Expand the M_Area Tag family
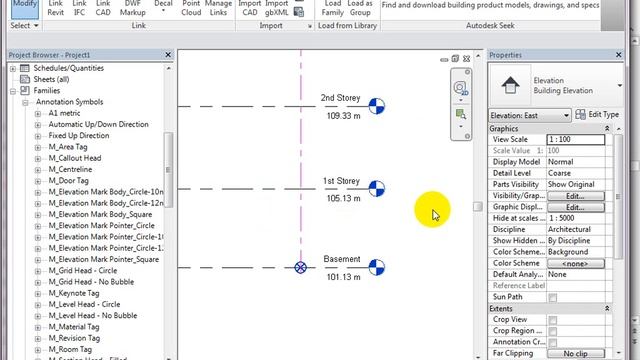 38,147
